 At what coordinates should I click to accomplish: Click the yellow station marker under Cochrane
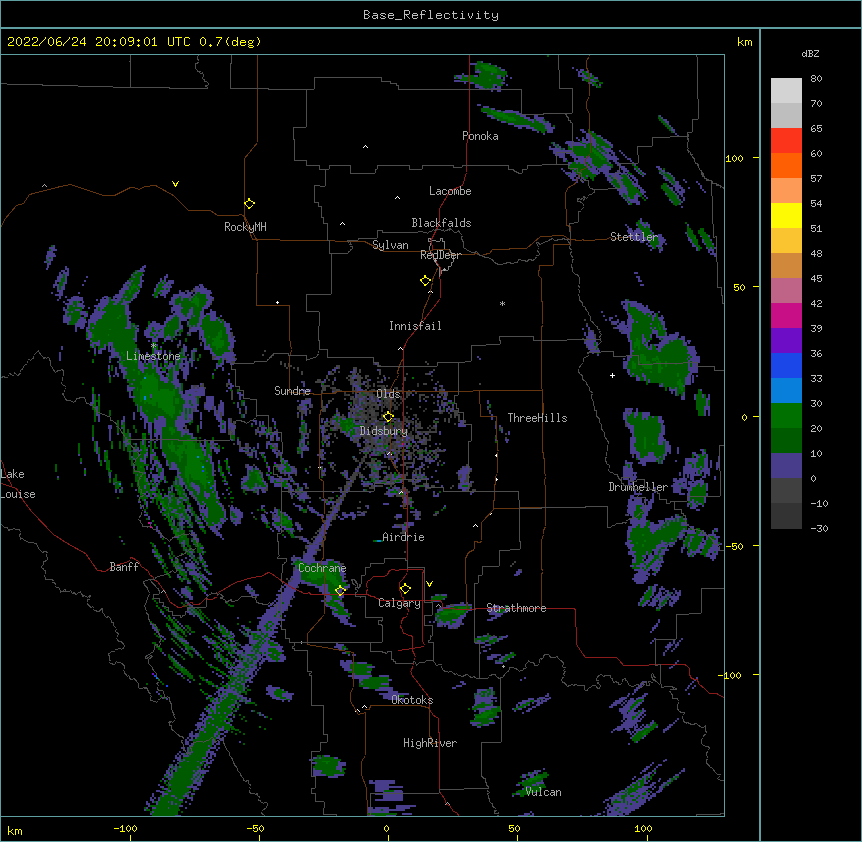point(340,590)
